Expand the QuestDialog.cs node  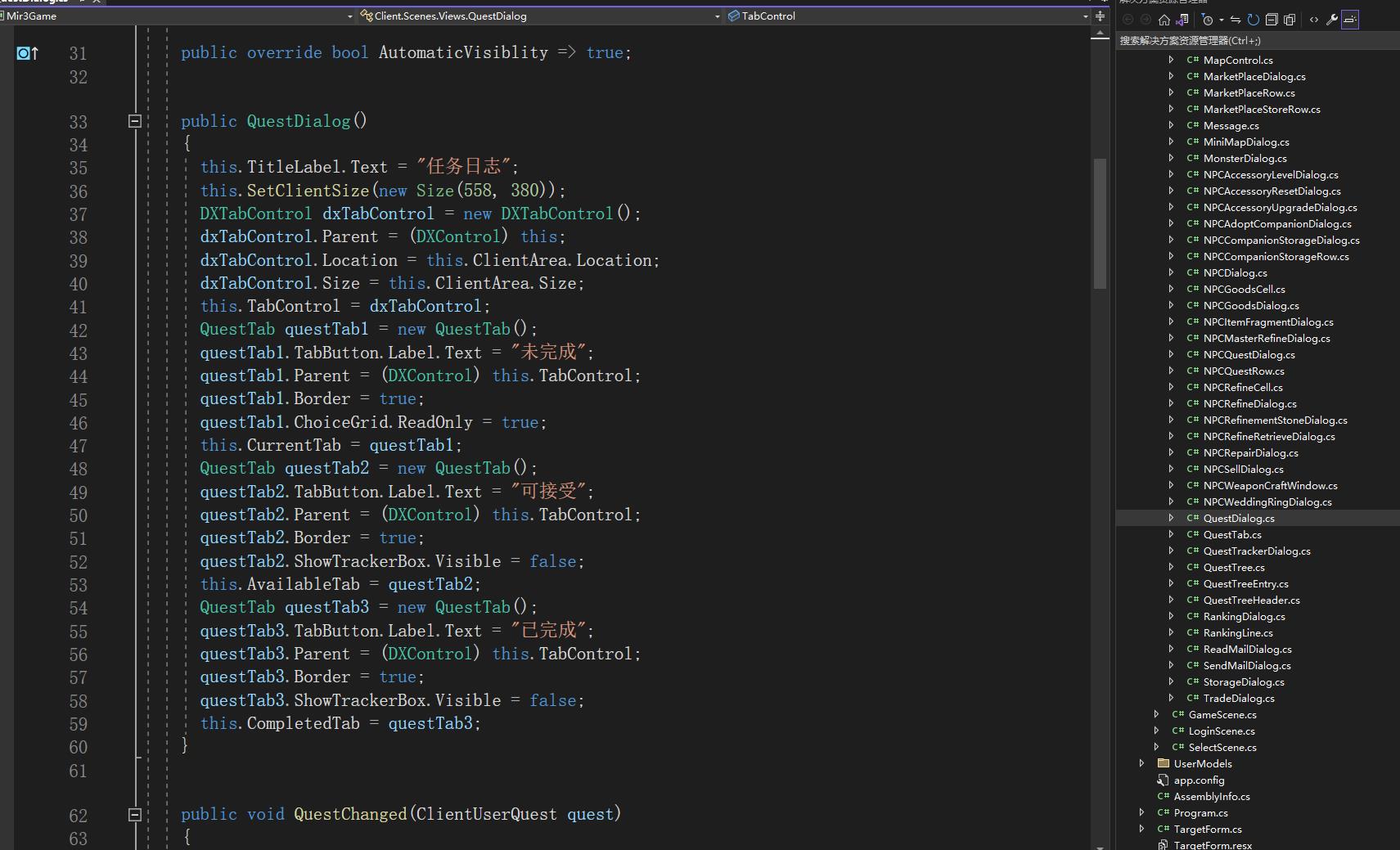coord(1171,518)
